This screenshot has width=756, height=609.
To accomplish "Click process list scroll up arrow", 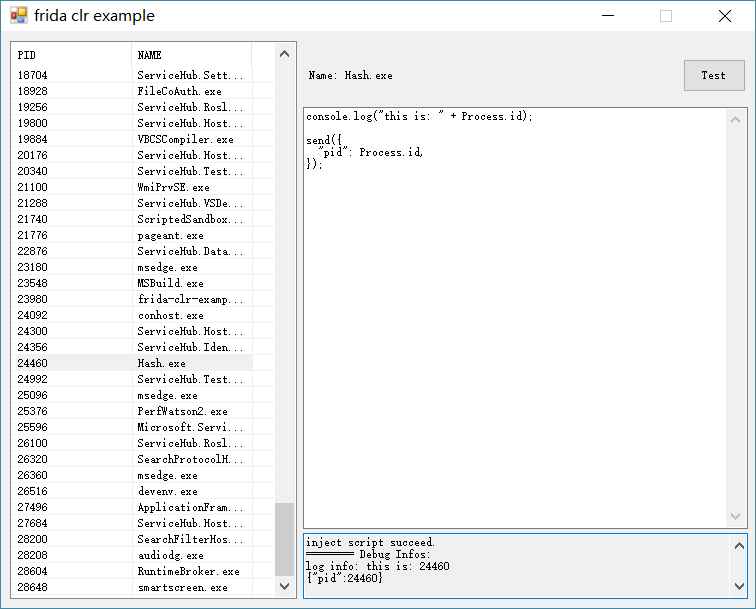I will [284, 54].
